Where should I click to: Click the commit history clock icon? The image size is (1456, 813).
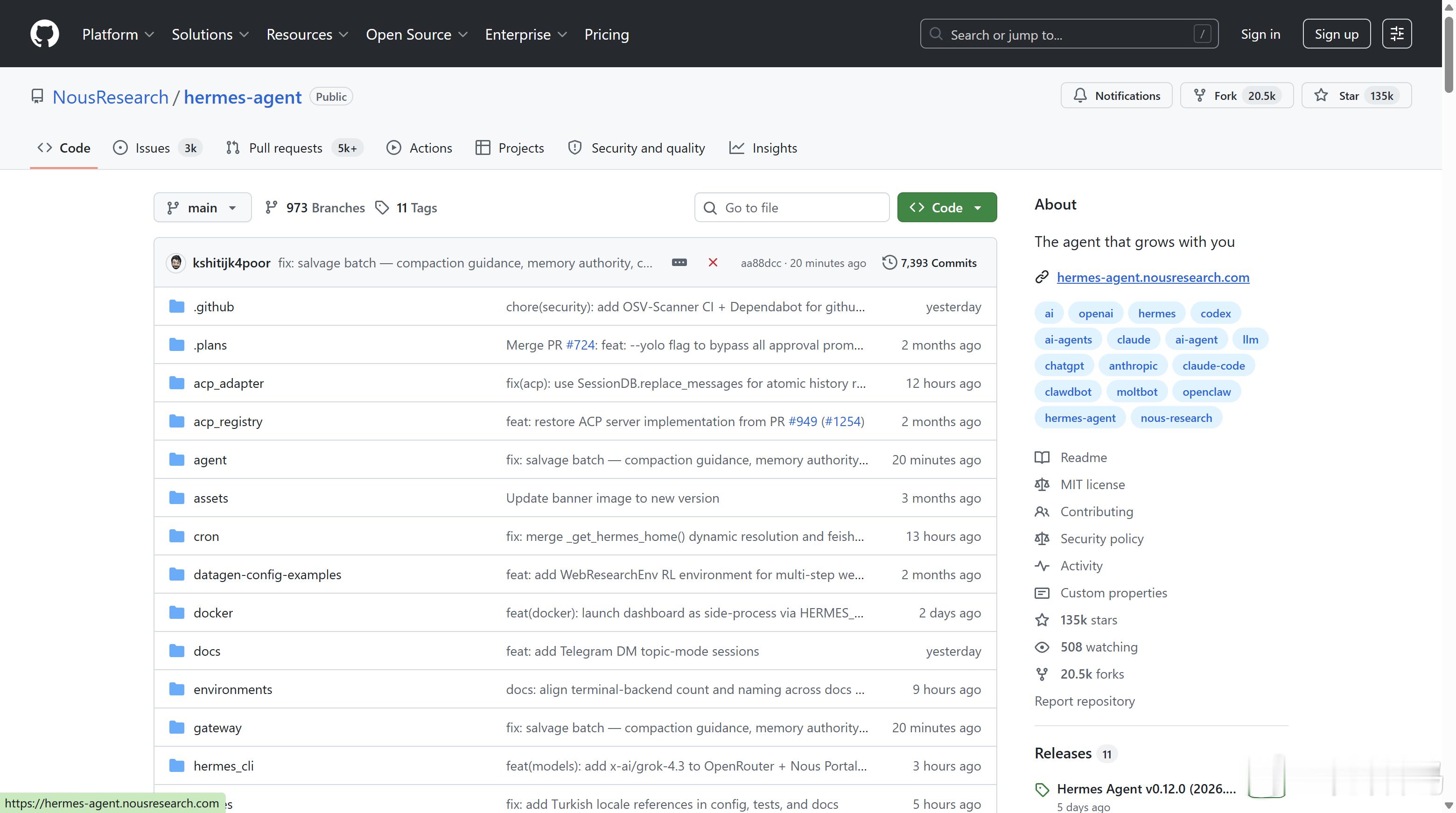point(889,262)
